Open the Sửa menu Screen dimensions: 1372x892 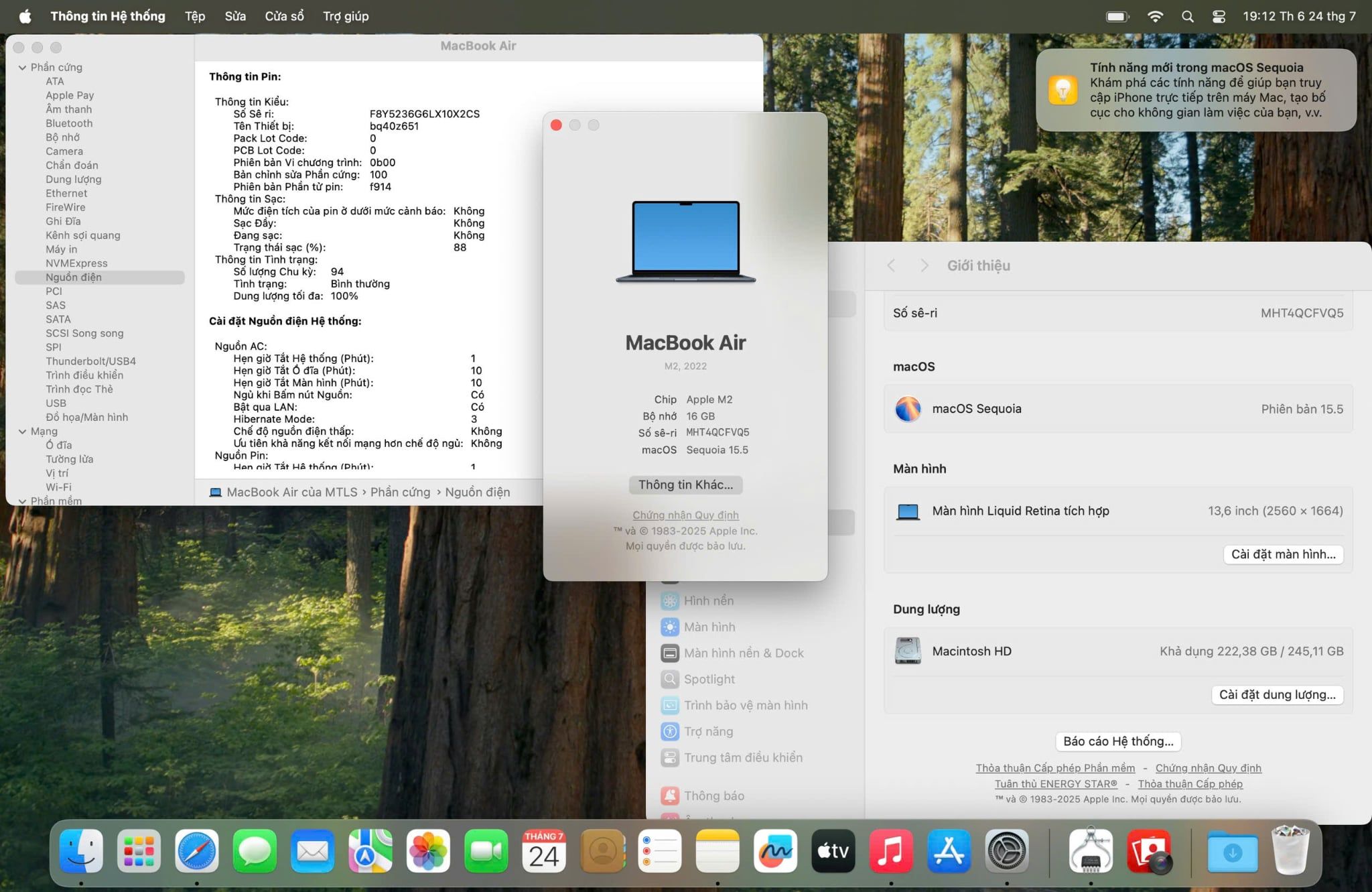pos(235,16)
